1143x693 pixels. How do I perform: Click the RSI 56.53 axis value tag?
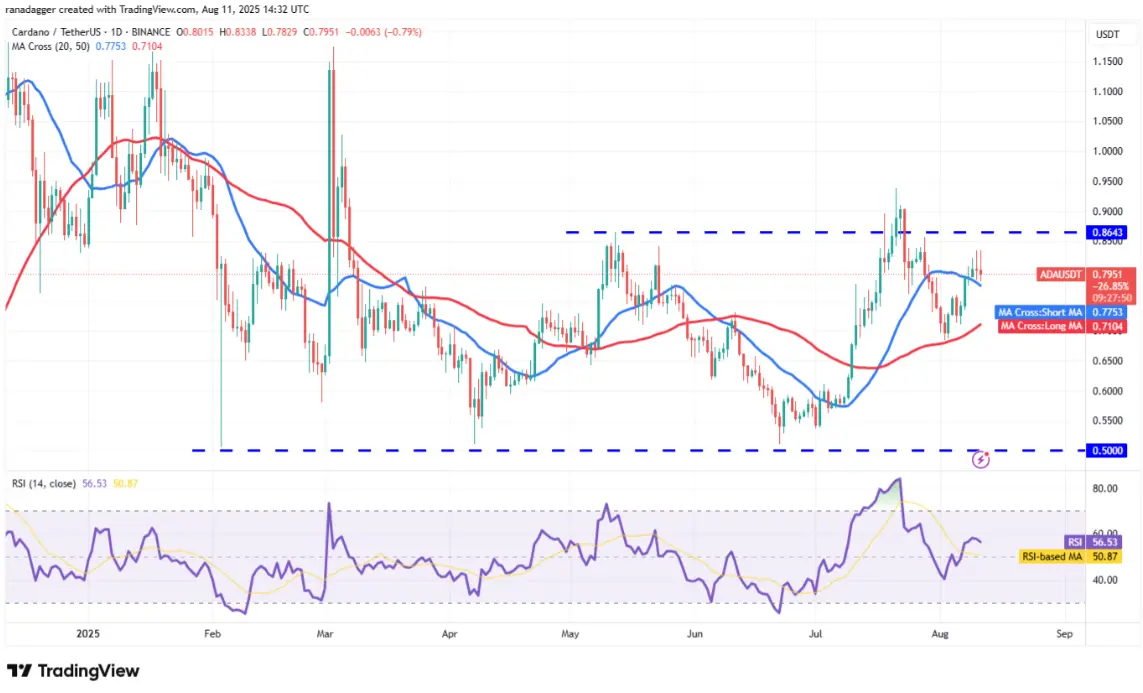click(1105, 542)
